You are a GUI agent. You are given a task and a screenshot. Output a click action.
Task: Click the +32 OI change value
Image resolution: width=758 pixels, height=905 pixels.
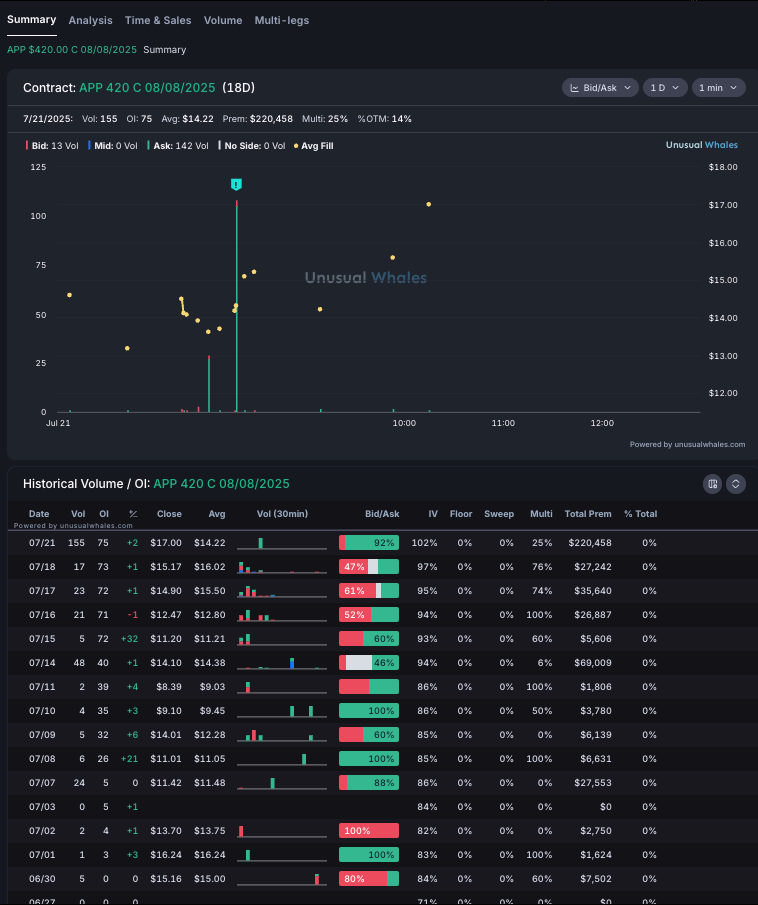click(129, 639)
